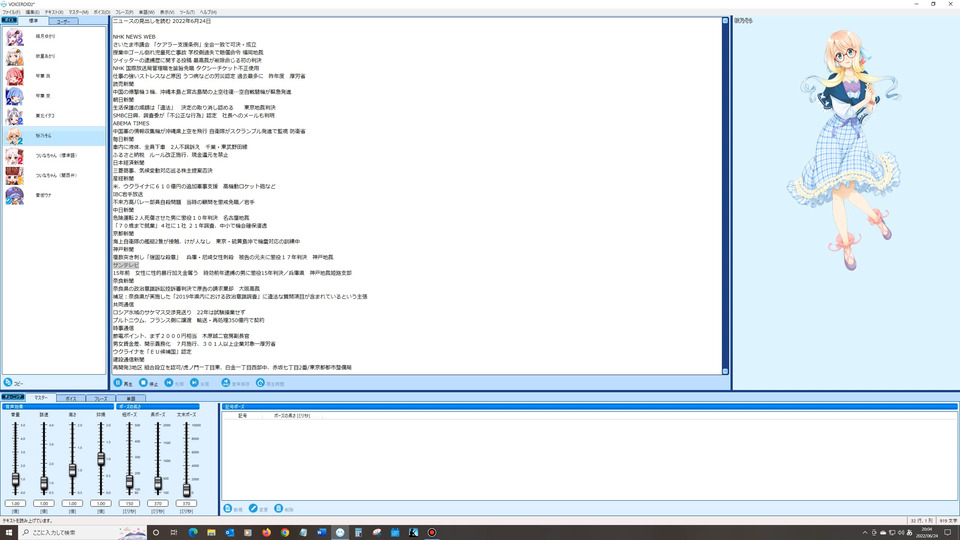This screenshot has width=960, height=540.
Task: Switch to the ボイス tuning tab
Action: (70, 399)
